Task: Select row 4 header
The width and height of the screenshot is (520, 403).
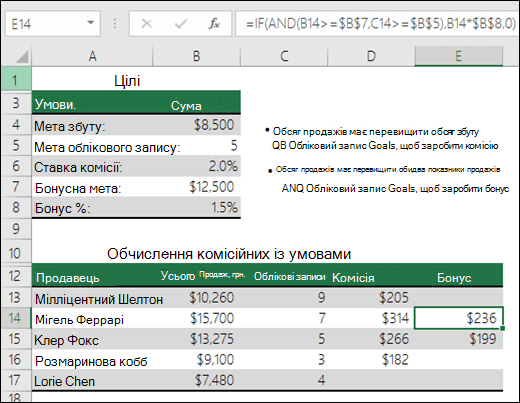Action: point(16,125)
